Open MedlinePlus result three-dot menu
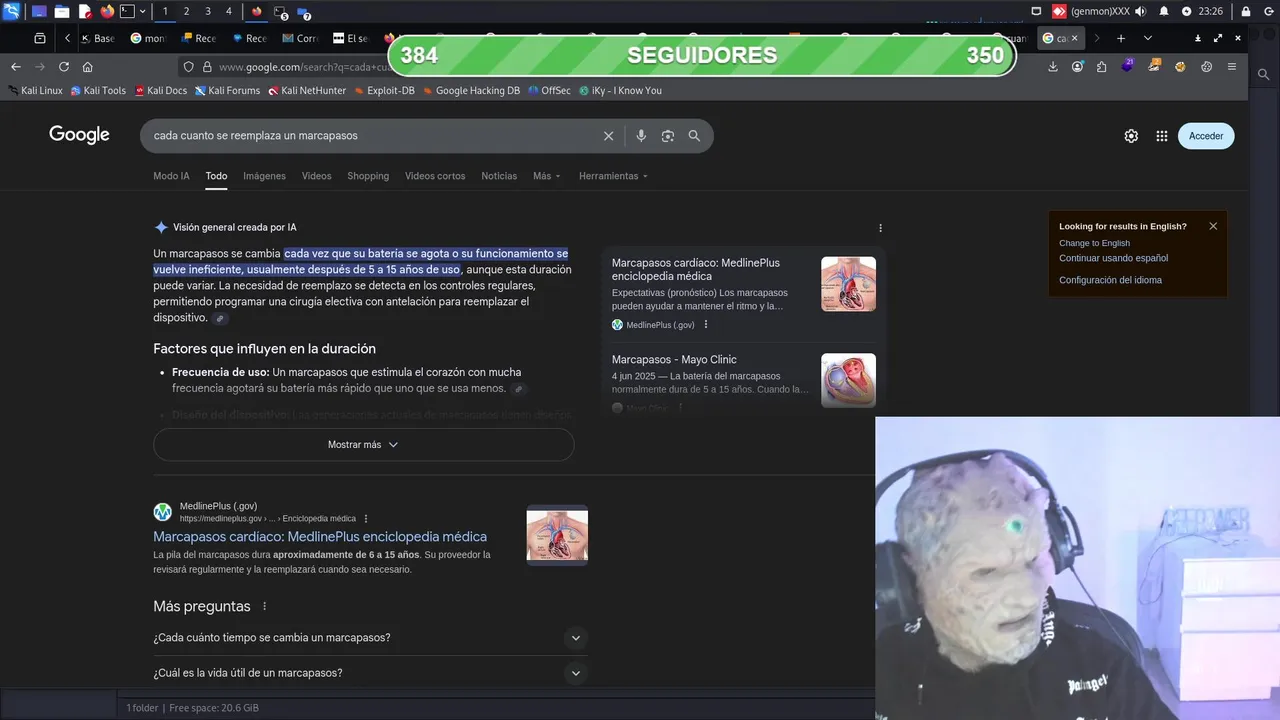This screenshot has width=1280, height=720. coord(366,519)
